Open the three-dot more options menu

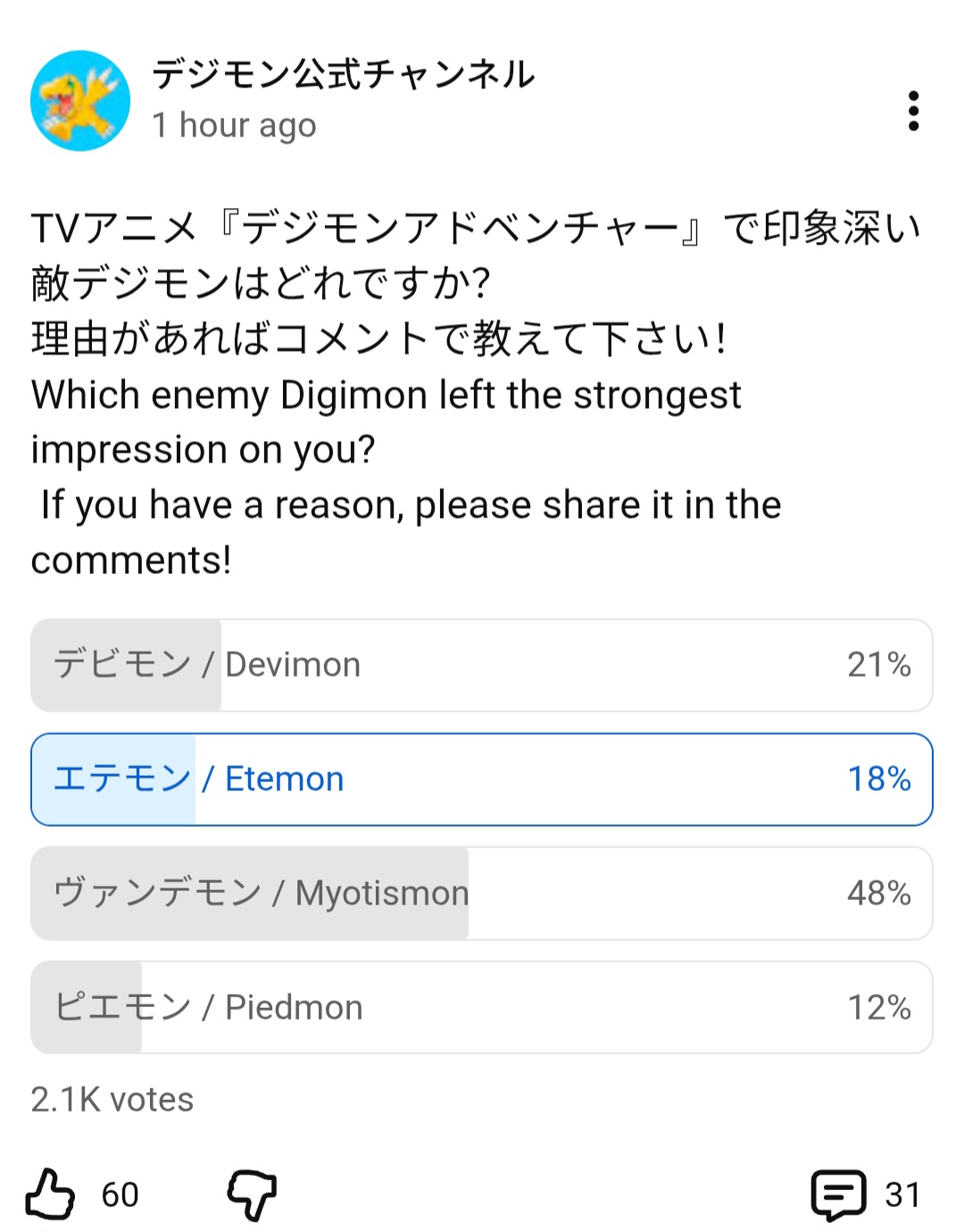pos(912,111)
